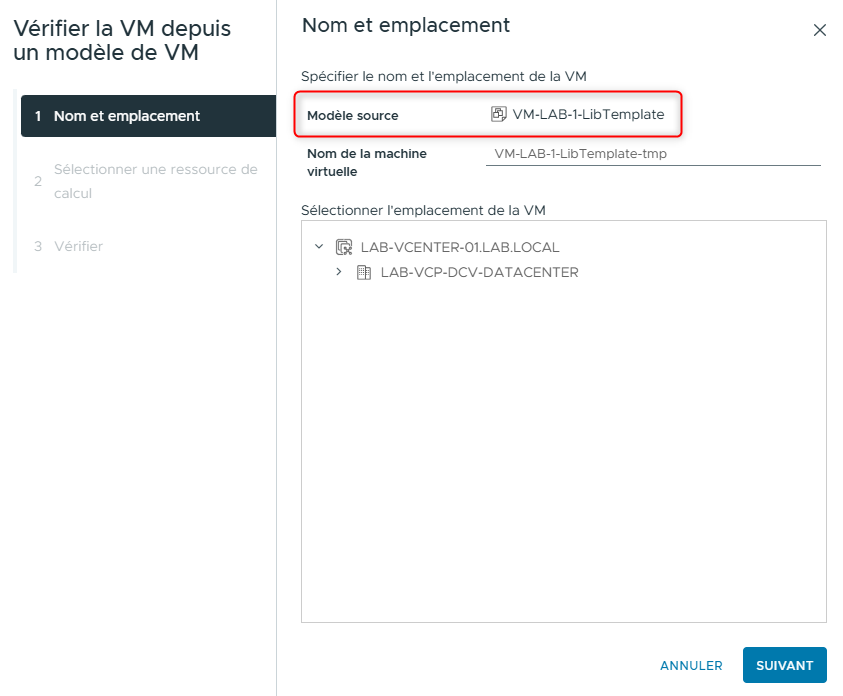Click the Modèle source label
This screenshot has height=696, width=843.
pos(352,116)
